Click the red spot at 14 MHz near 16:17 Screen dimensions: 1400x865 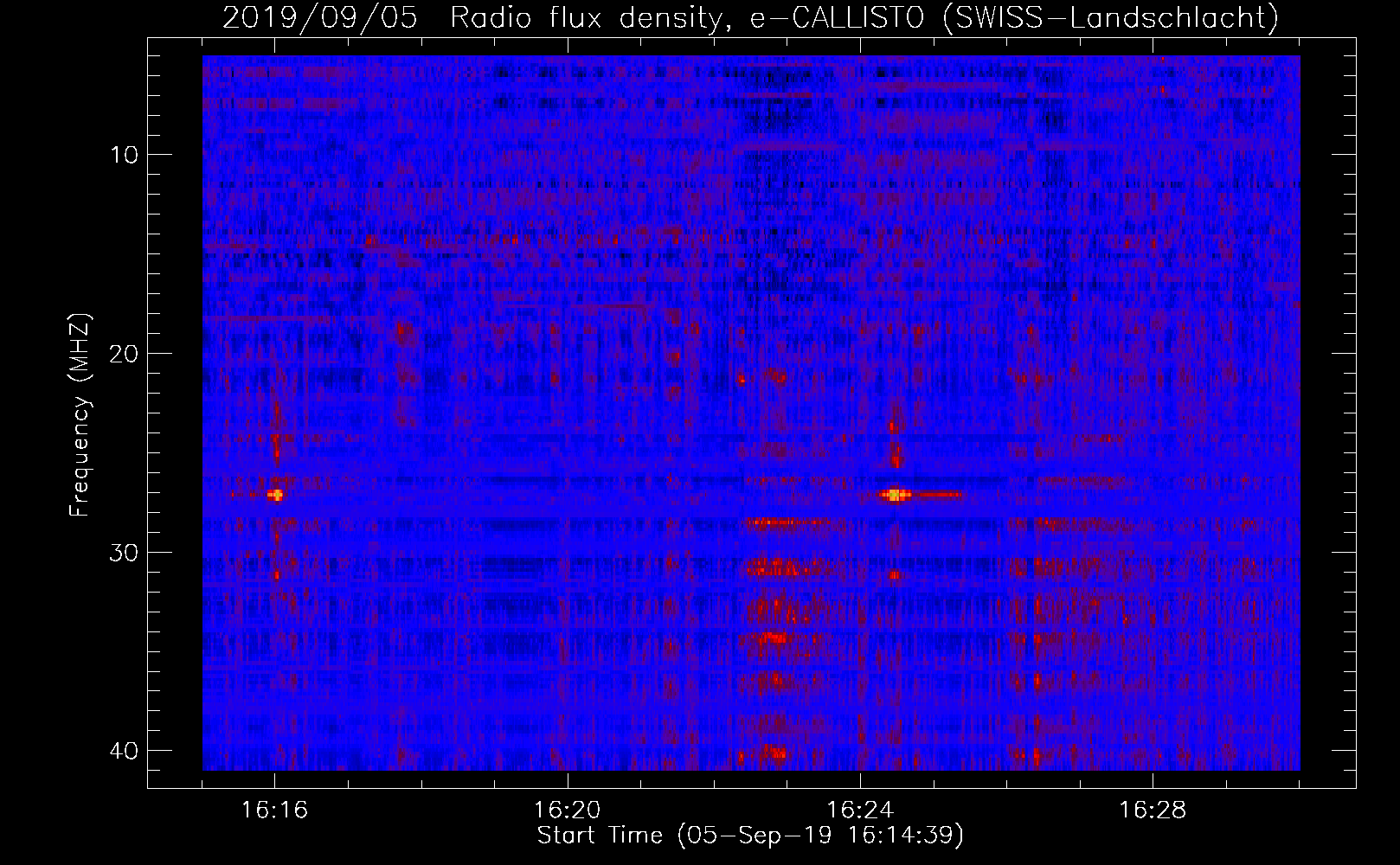[371, 240]
